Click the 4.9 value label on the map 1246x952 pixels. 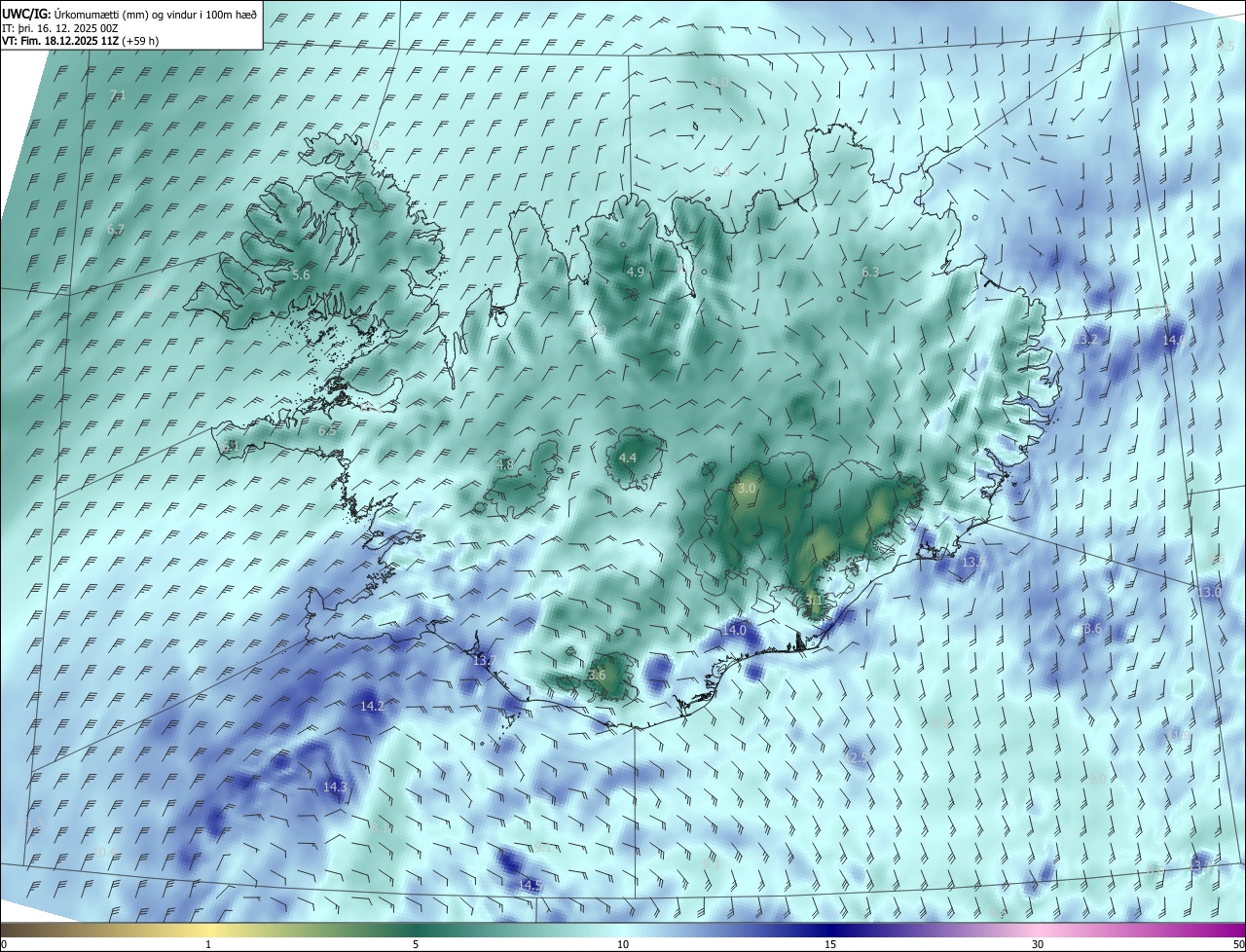point(636,272)
